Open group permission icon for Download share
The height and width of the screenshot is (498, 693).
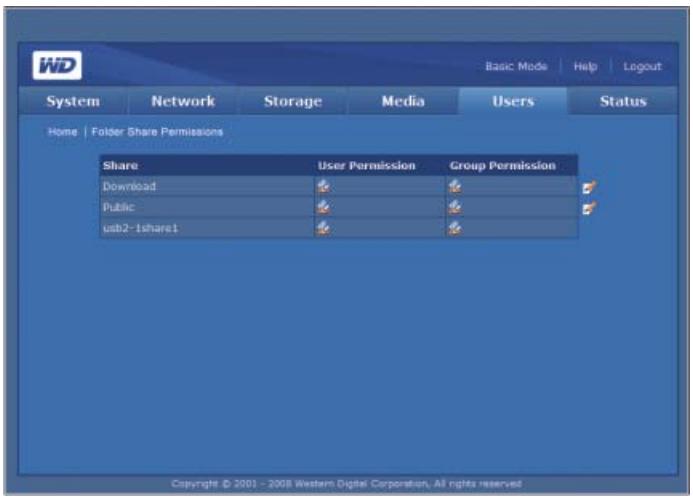point(455,186)
